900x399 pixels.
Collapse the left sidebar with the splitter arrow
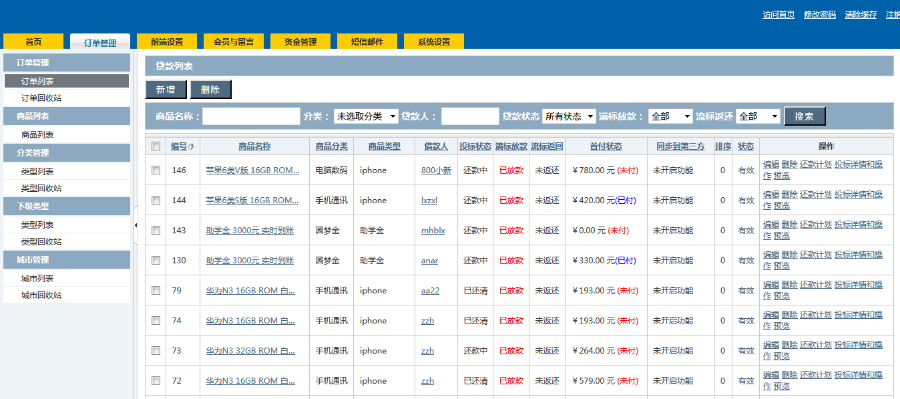136,225
